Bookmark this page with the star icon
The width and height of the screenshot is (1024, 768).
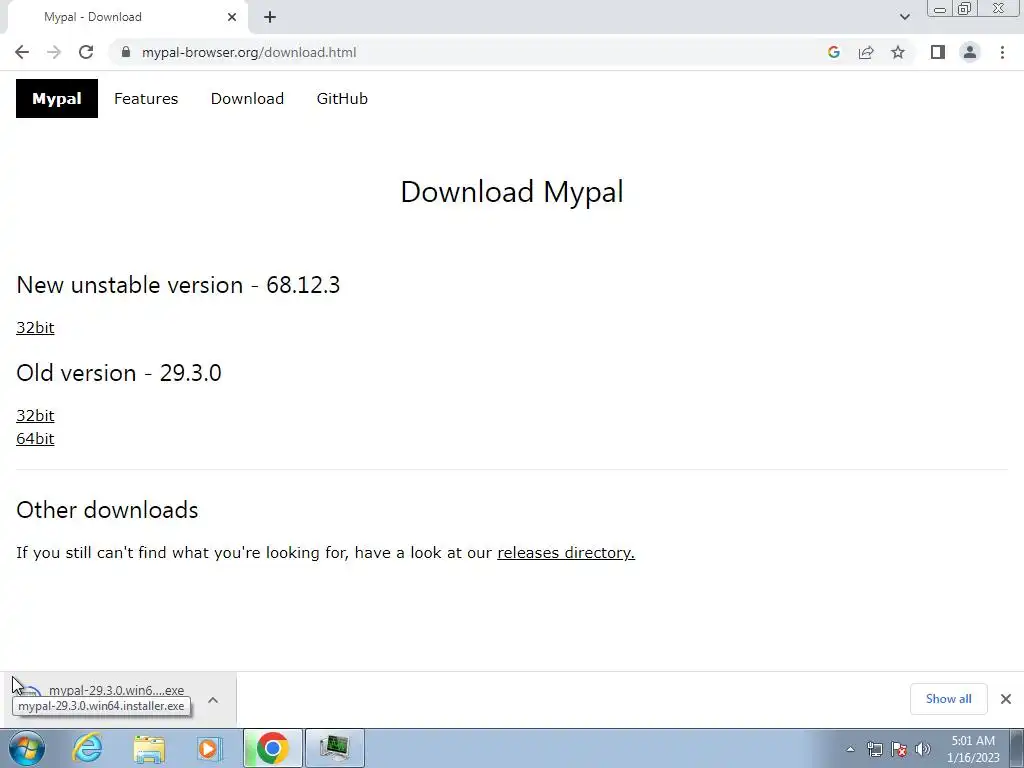(898, 52)
